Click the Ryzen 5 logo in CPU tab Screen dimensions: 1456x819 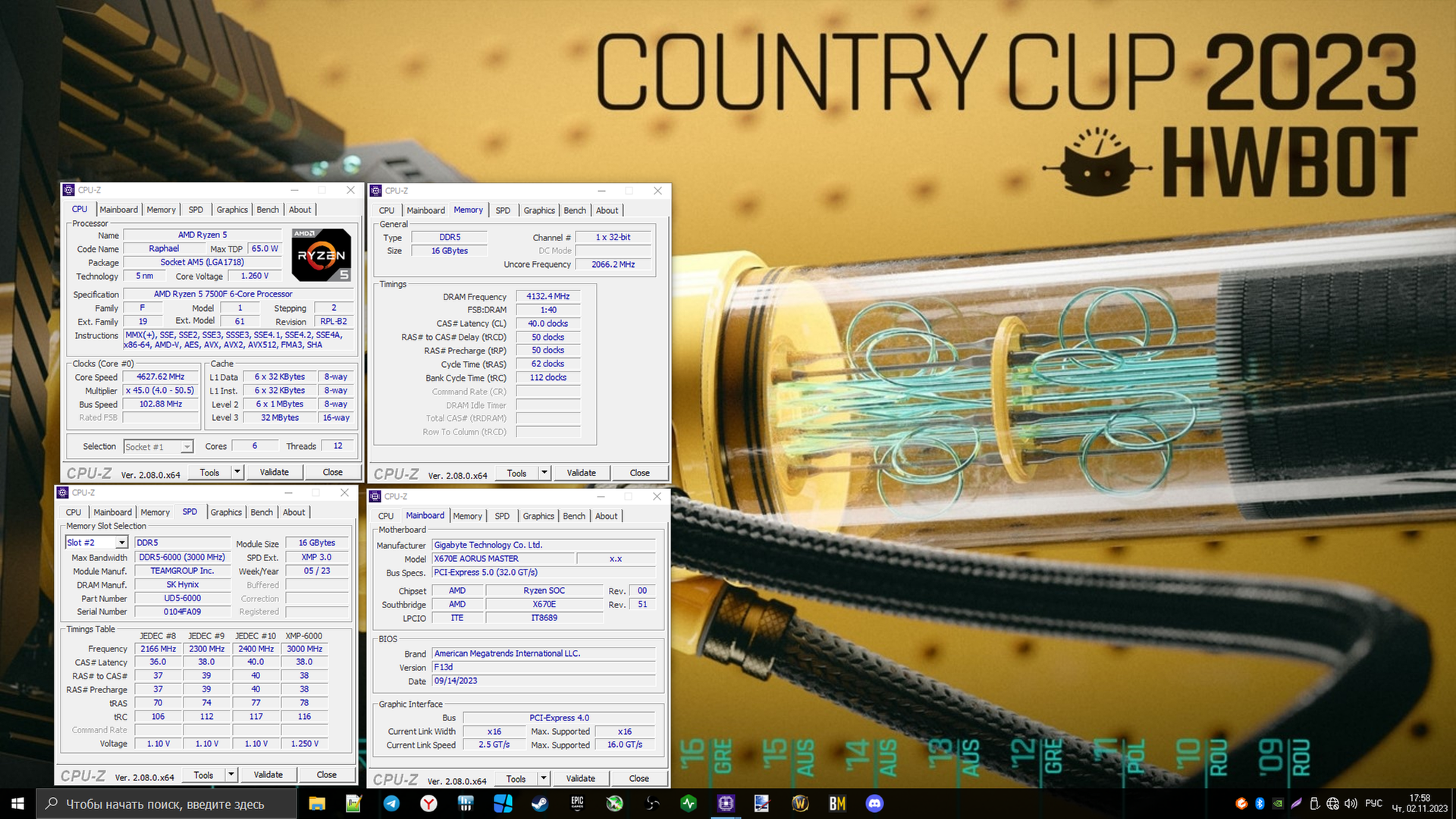pyautogui.click(x=322, y=255)
